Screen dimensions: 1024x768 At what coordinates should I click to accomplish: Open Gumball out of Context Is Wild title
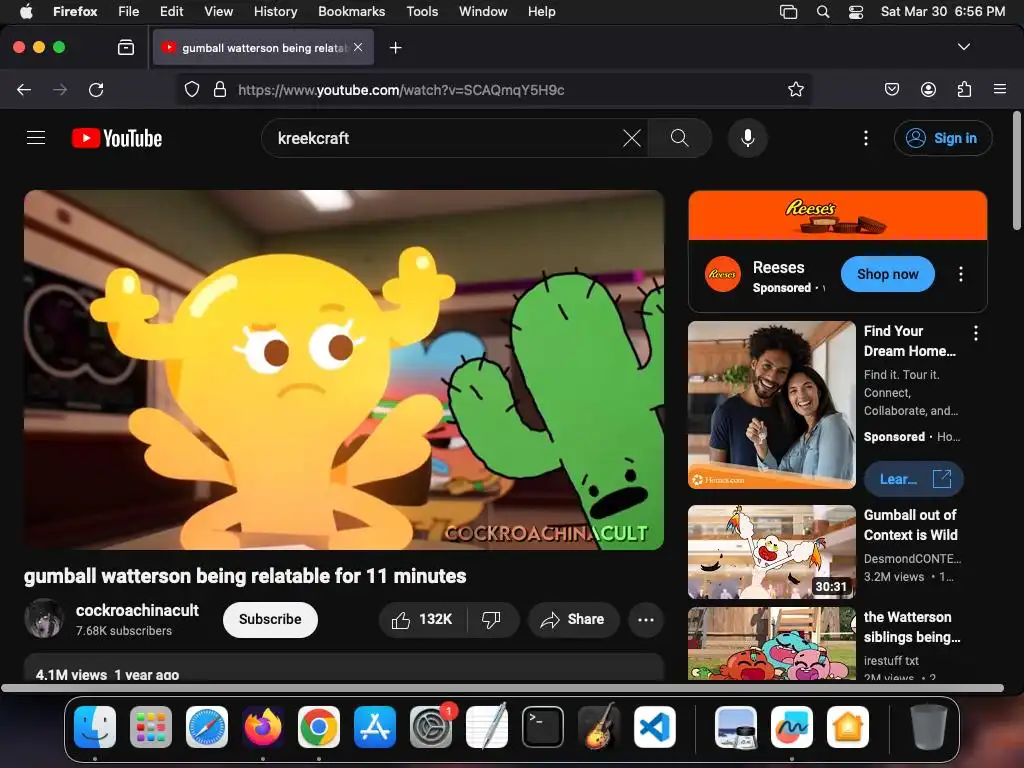pyautogui.click(x=910, y=524)
